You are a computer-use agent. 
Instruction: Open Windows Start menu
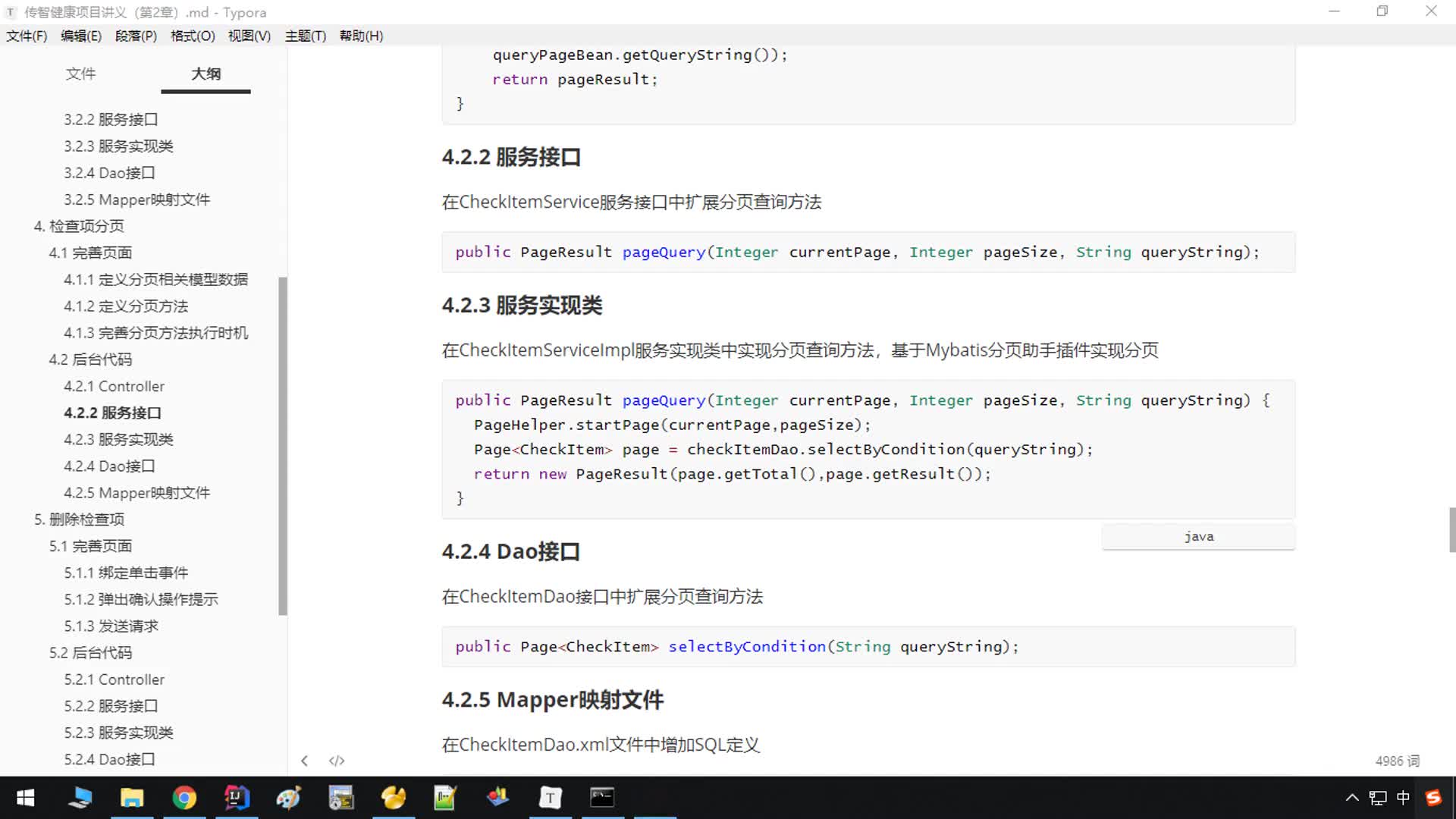point(25,798)
